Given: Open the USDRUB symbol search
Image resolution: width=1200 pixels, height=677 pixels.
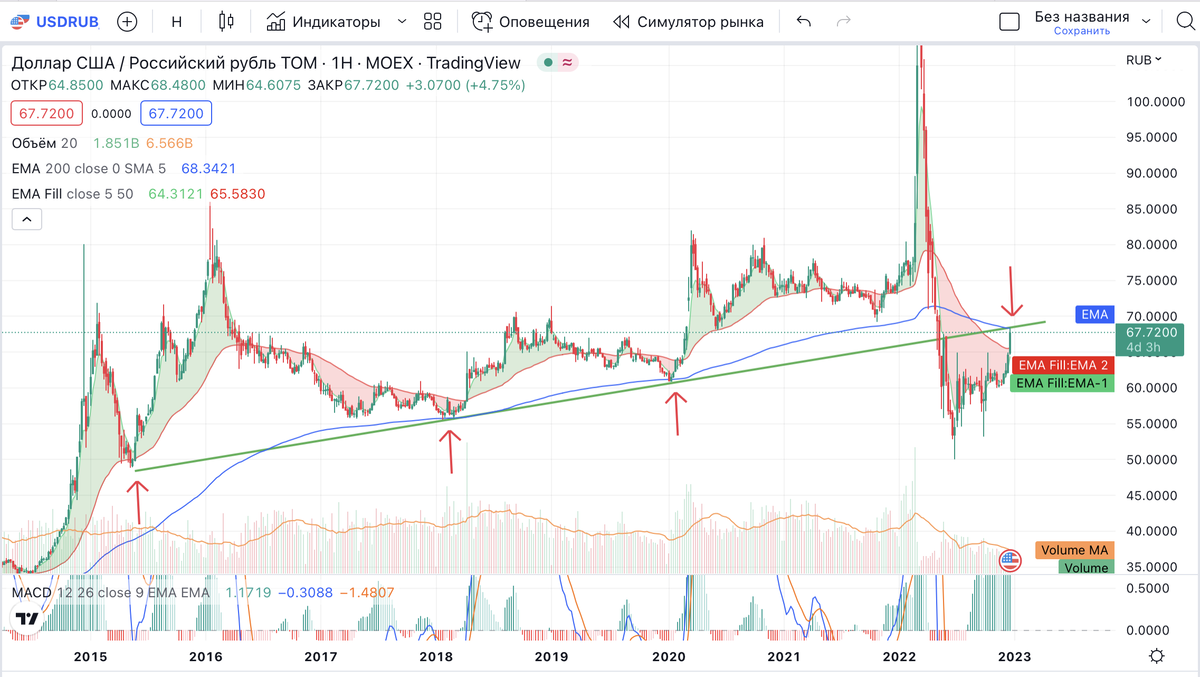Looking at the screenshot, I should 55,21.
